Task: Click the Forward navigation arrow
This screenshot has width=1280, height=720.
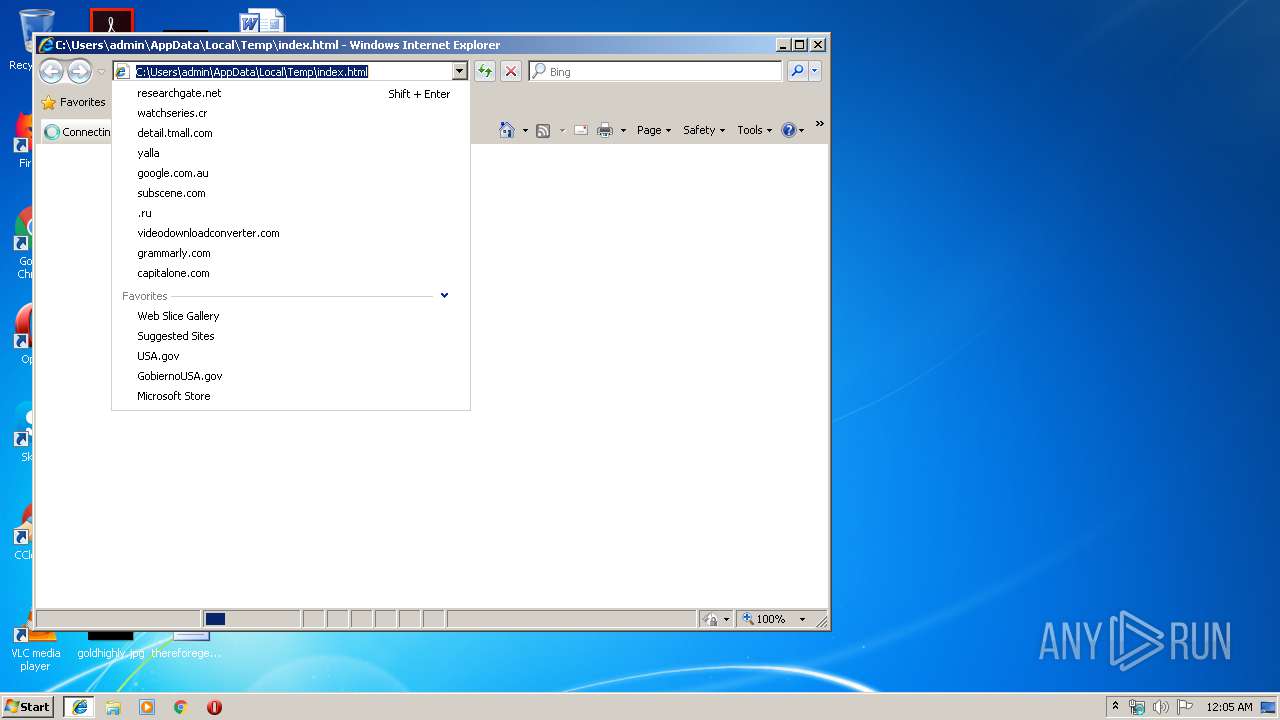Action: [79, 71]
